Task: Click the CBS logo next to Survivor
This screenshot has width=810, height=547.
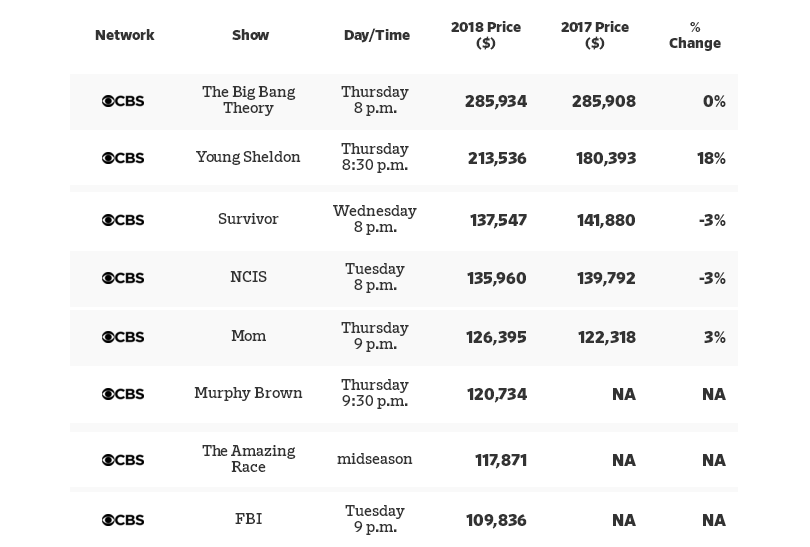Action: 123,220
